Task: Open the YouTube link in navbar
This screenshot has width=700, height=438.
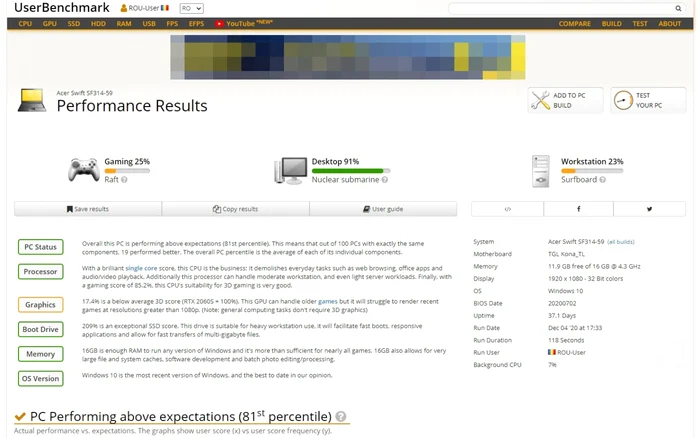Action: tap(244, 24)
